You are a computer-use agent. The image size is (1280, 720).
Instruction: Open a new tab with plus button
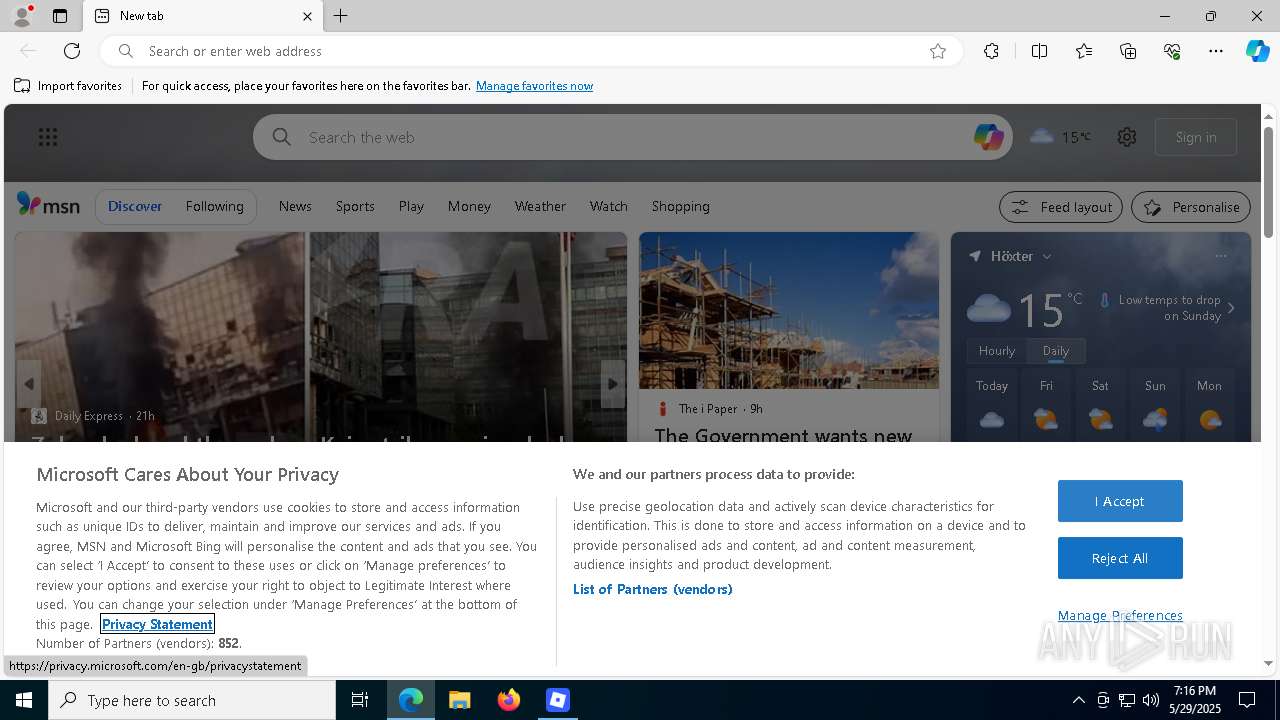pyautogui.click(x=341, y=16)
